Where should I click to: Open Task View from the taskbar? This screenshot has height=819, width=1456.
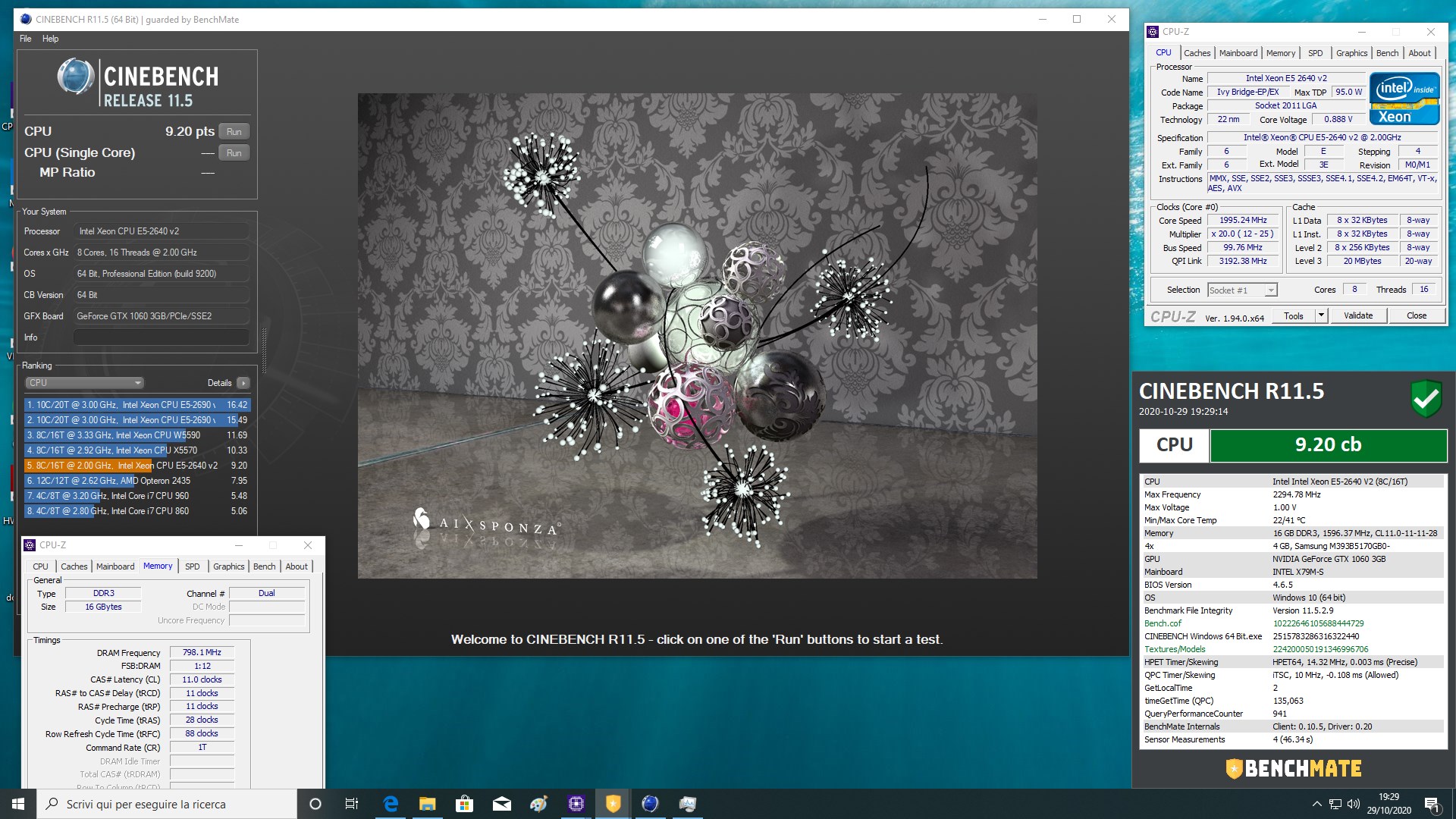point(352,804)
